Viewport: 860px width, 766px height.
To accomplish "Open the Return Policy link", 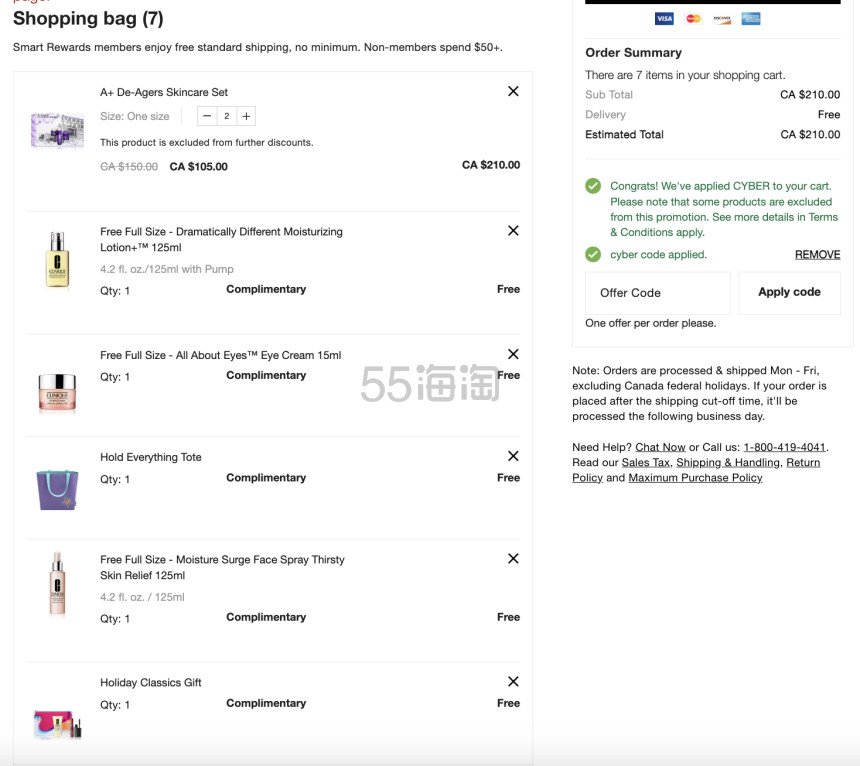I will tap(803, 462).
